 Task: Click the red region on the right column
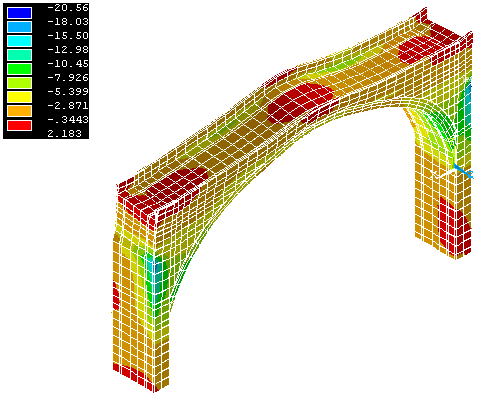pos(453,227)
